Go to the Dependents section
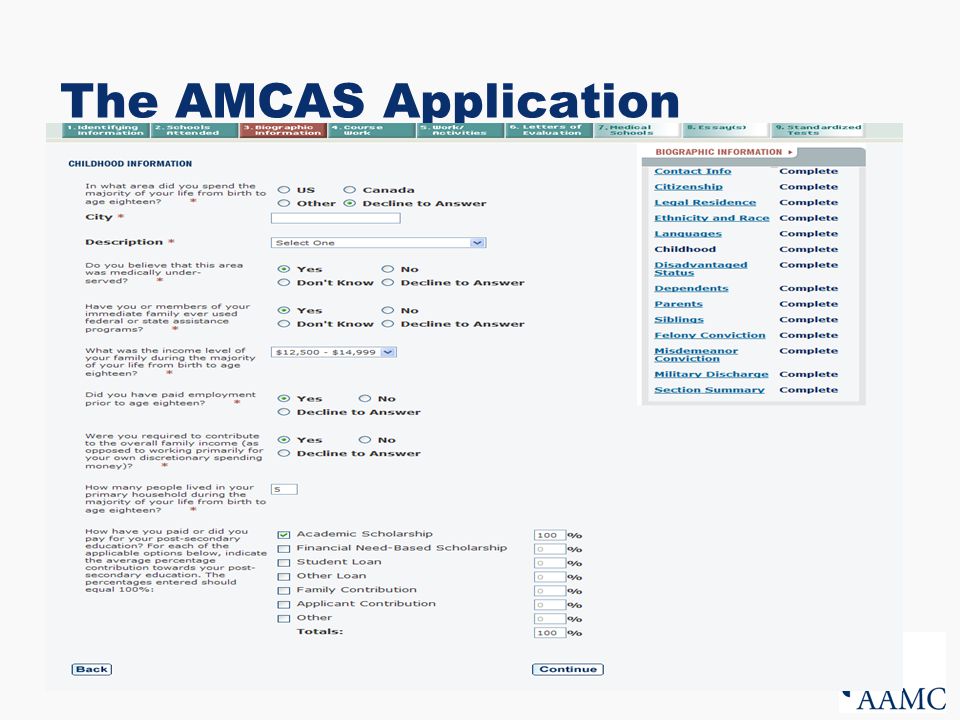The height and width of the screenshot is (720, 960). pos(691,288)
